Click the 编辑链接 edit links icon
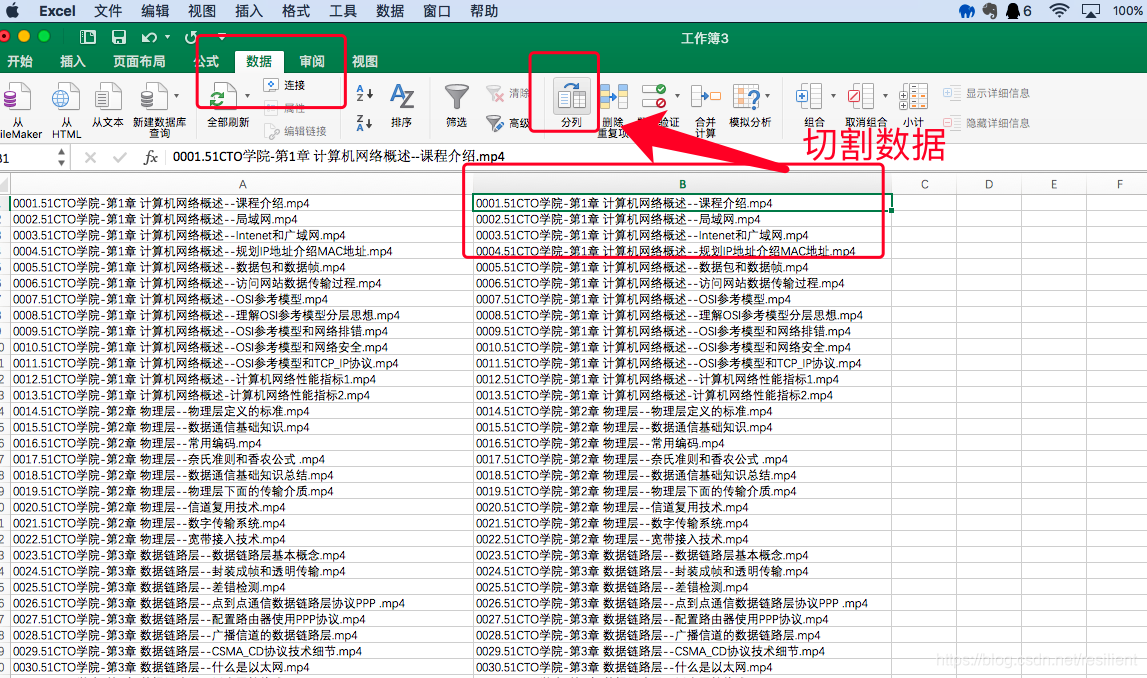The width and height of the screenshot is (1147, 678). [x=272, y=132]
